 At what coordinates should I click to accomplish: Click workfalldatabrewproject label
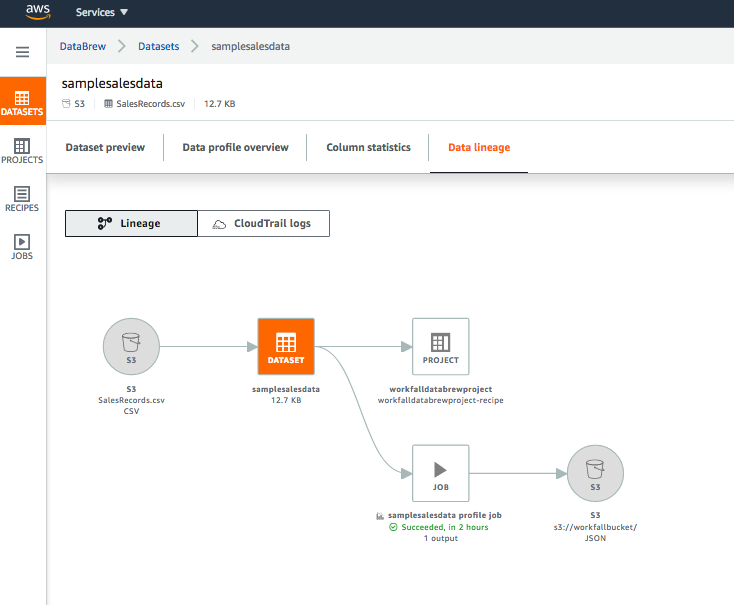440,389
